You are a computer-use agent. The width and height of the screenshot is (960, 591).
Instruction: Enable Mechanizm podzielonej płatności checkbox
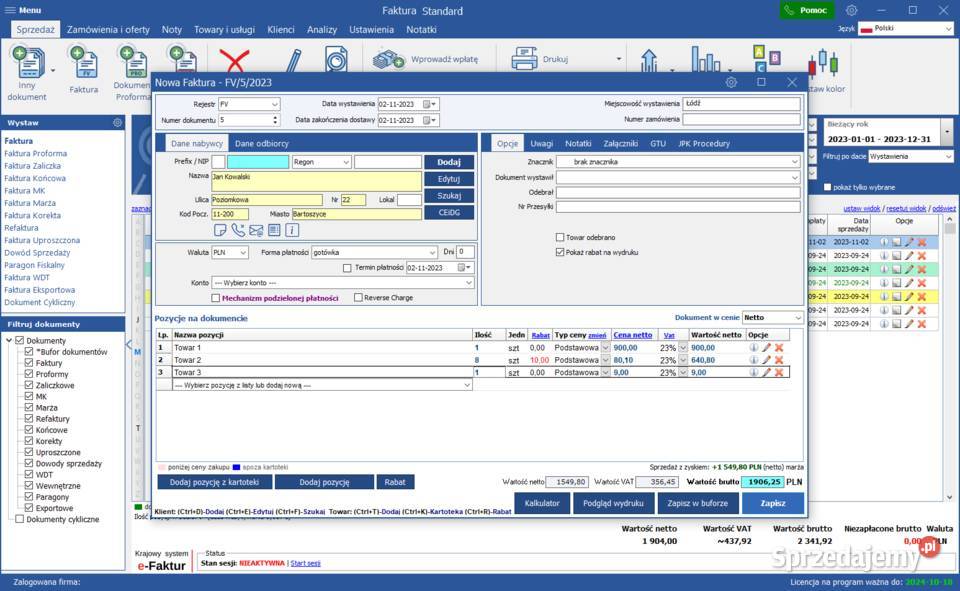(216, 298)
